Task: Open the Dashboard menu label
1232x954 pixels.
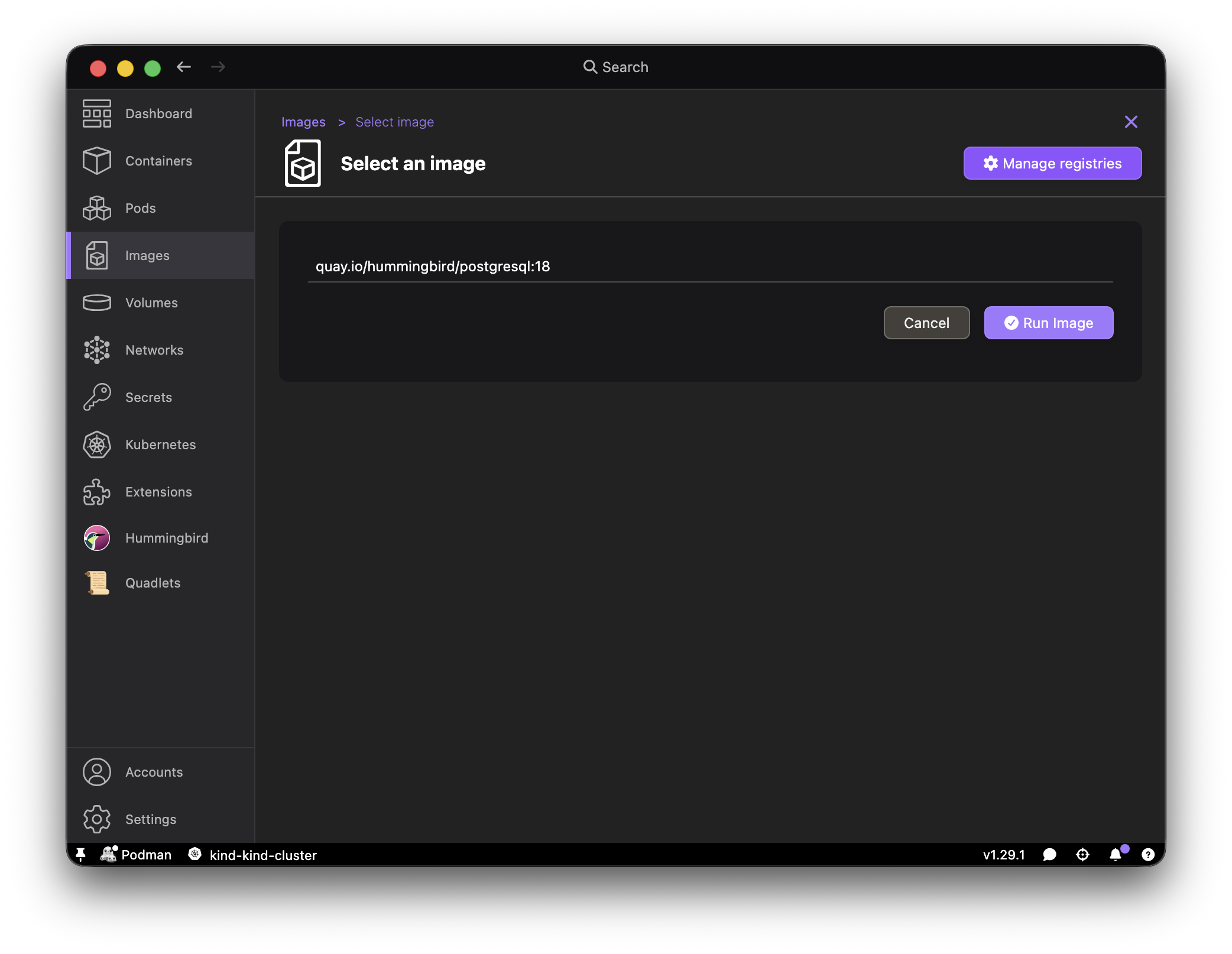Action: (159, 113)
